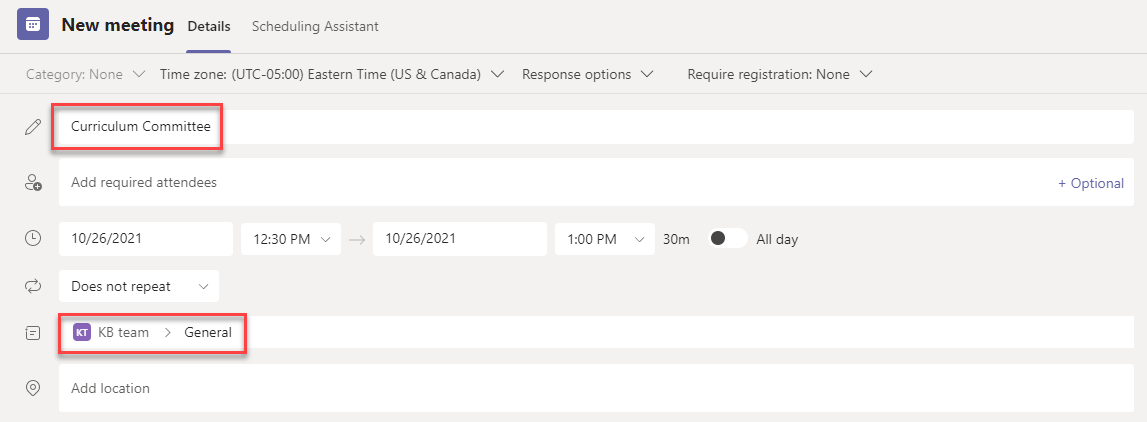This screenshot has height=422, width=1147.
Task: Click the pencil title icon
Action: [x=33, y=127]
